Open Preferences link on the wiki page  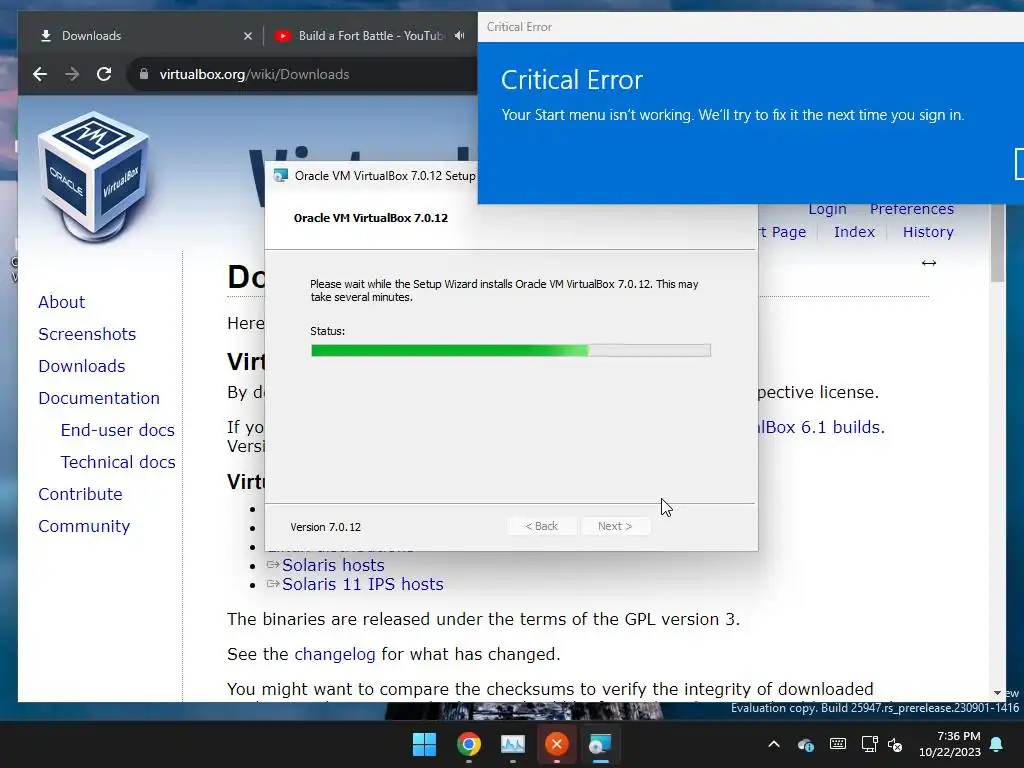coord(912,210)
